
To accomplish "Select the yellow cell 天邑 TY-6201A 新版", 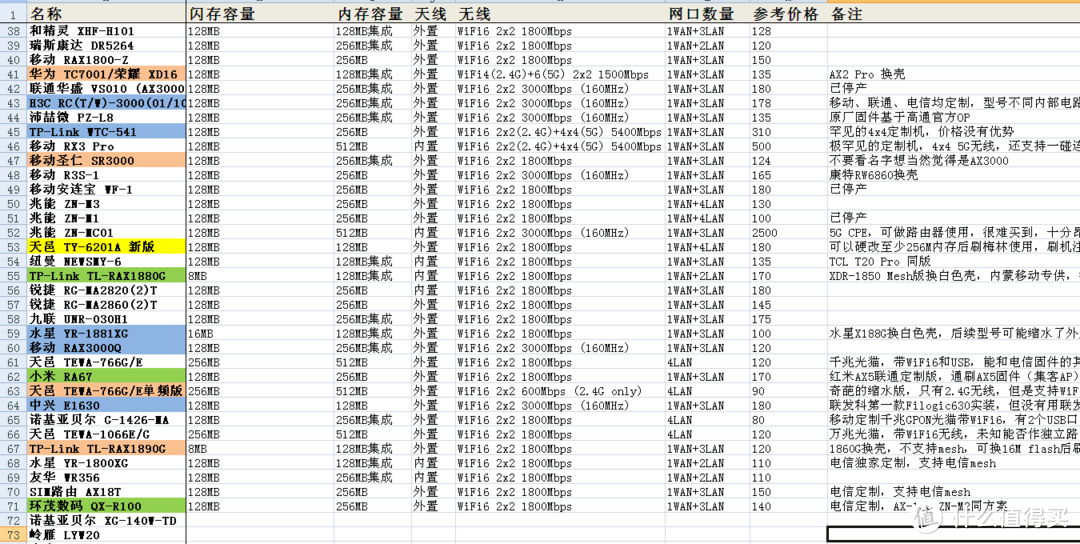I will [106, 247].
